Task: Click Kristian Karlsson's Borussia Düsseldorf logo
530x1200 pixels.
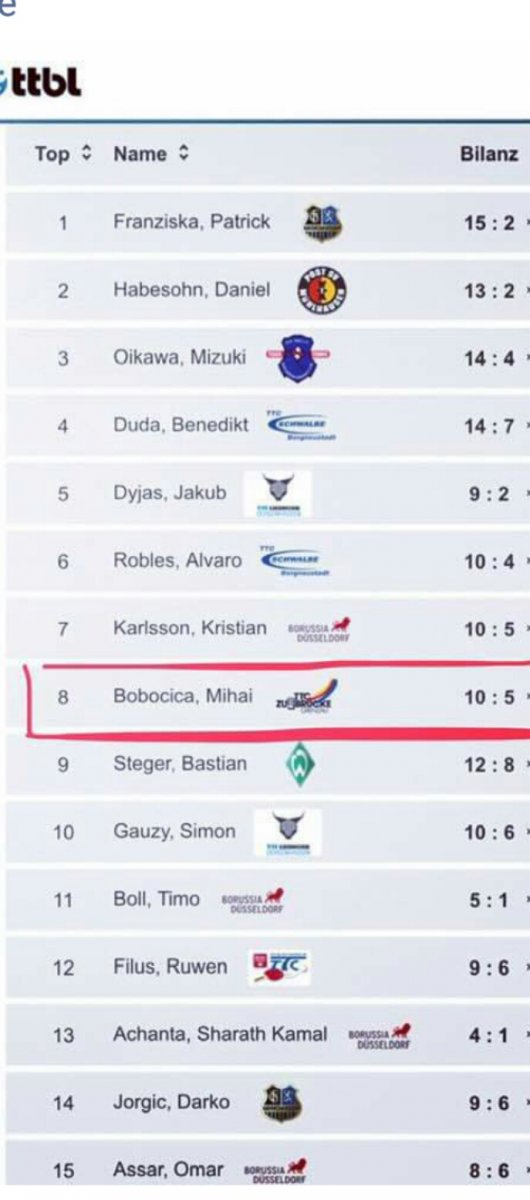Action: [320, 628]
